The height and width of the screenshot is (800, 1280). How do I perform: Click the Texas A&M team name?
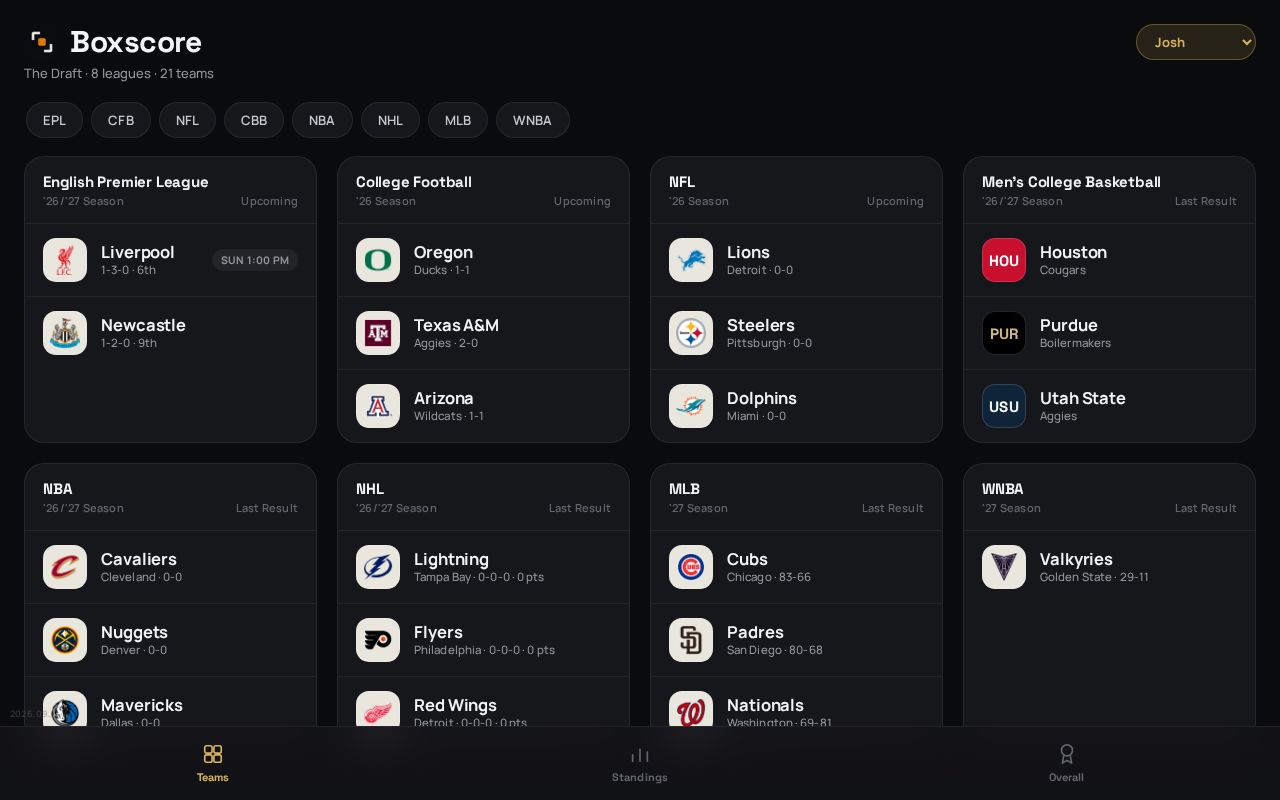456,325
